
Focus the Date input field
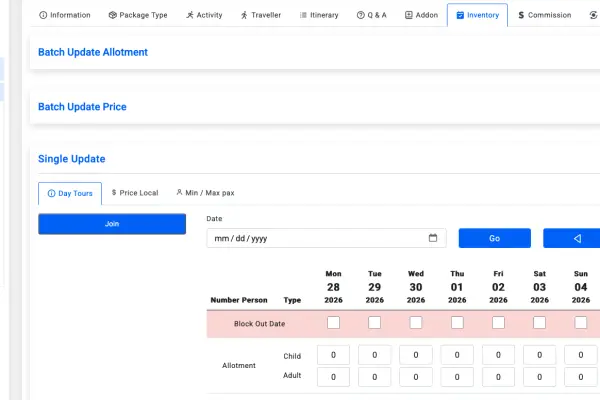tap(326, 238)
